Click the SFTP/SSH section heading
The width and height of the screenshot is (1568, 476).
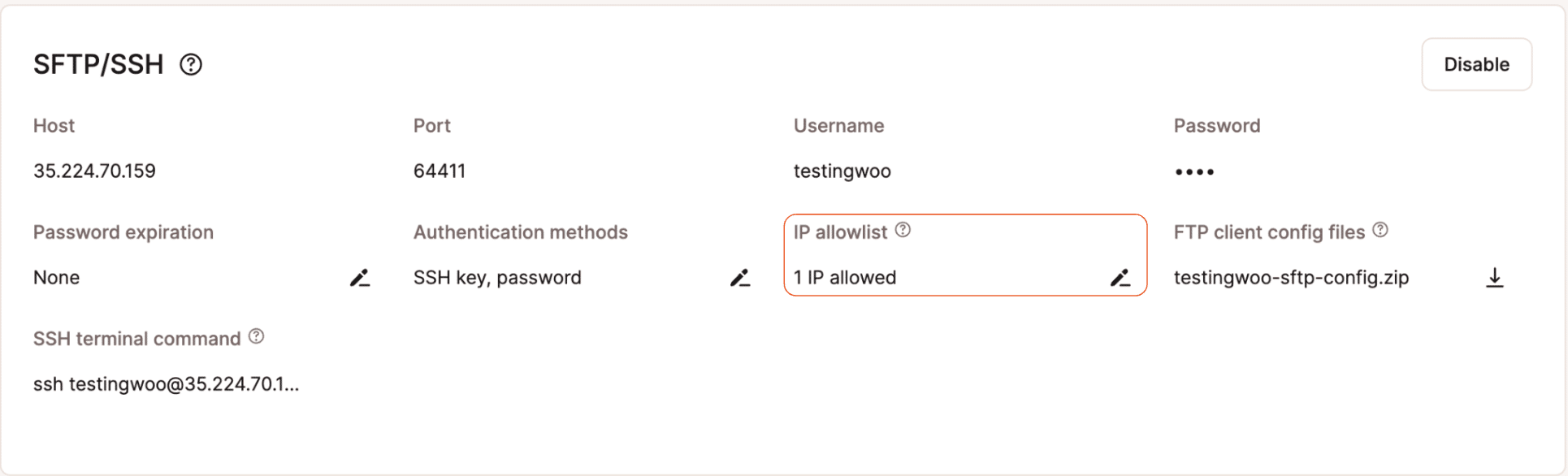coord(98,64)
